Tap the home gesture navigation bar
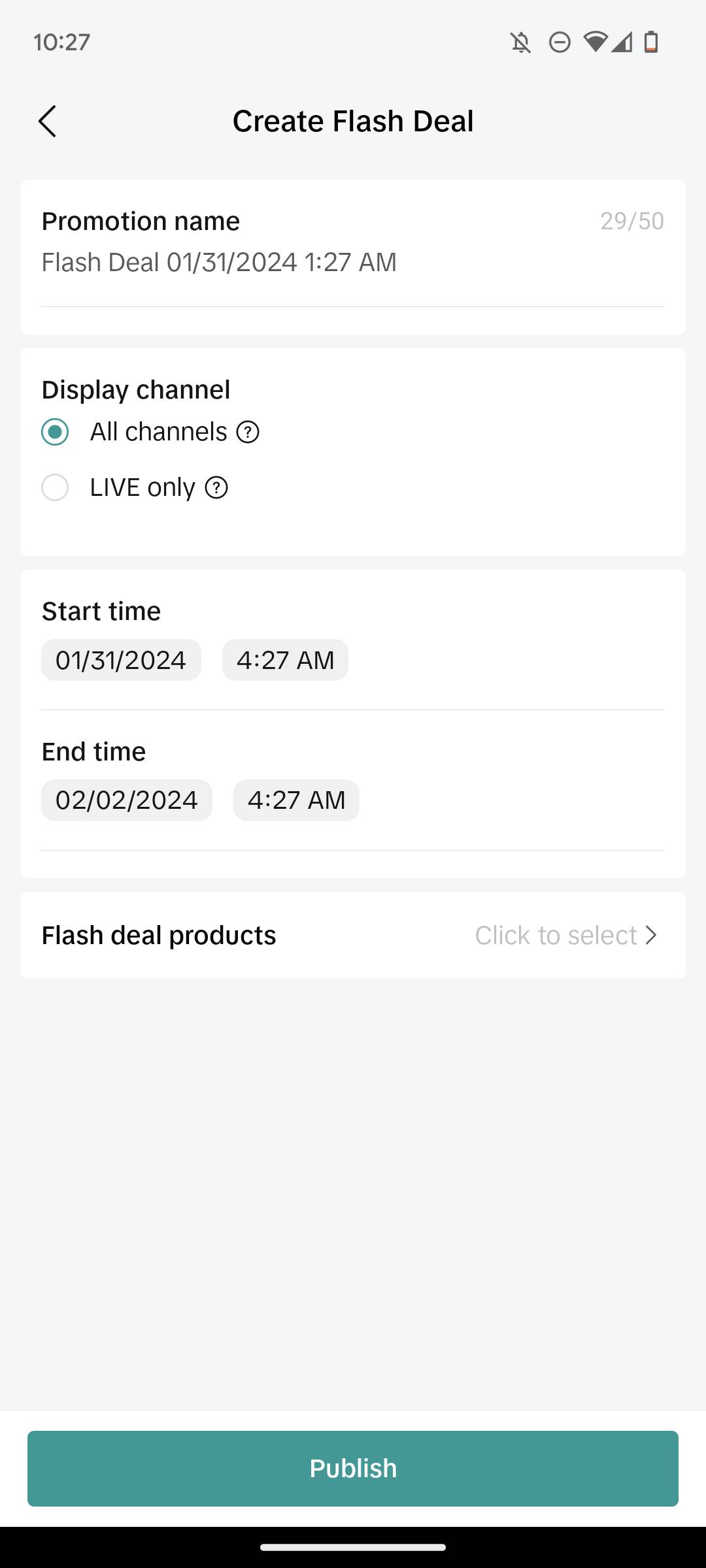The width and height of the screenshot is (706, 1568). click(353, 1547)
